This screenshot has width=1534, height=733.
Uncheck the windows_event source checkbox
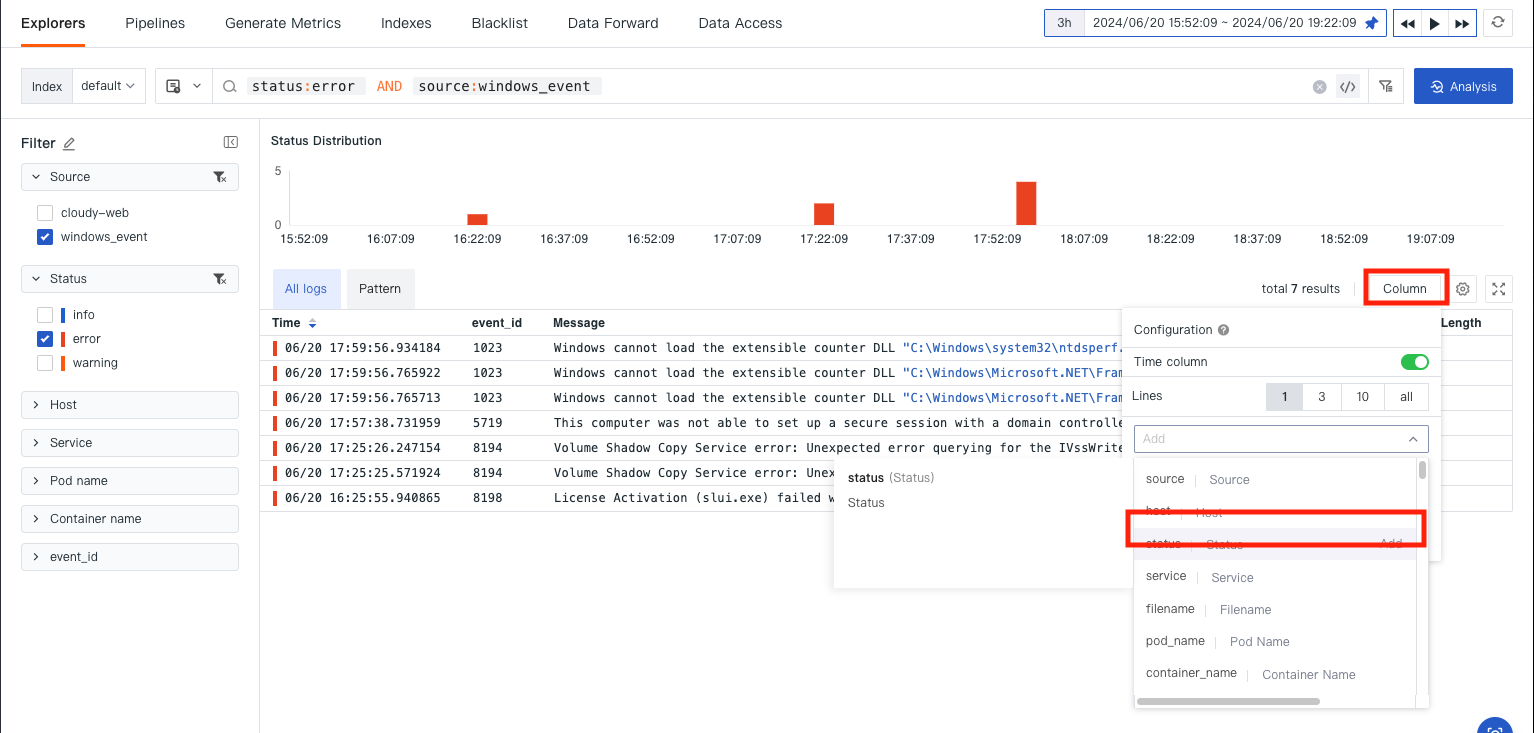coord(45,237)
